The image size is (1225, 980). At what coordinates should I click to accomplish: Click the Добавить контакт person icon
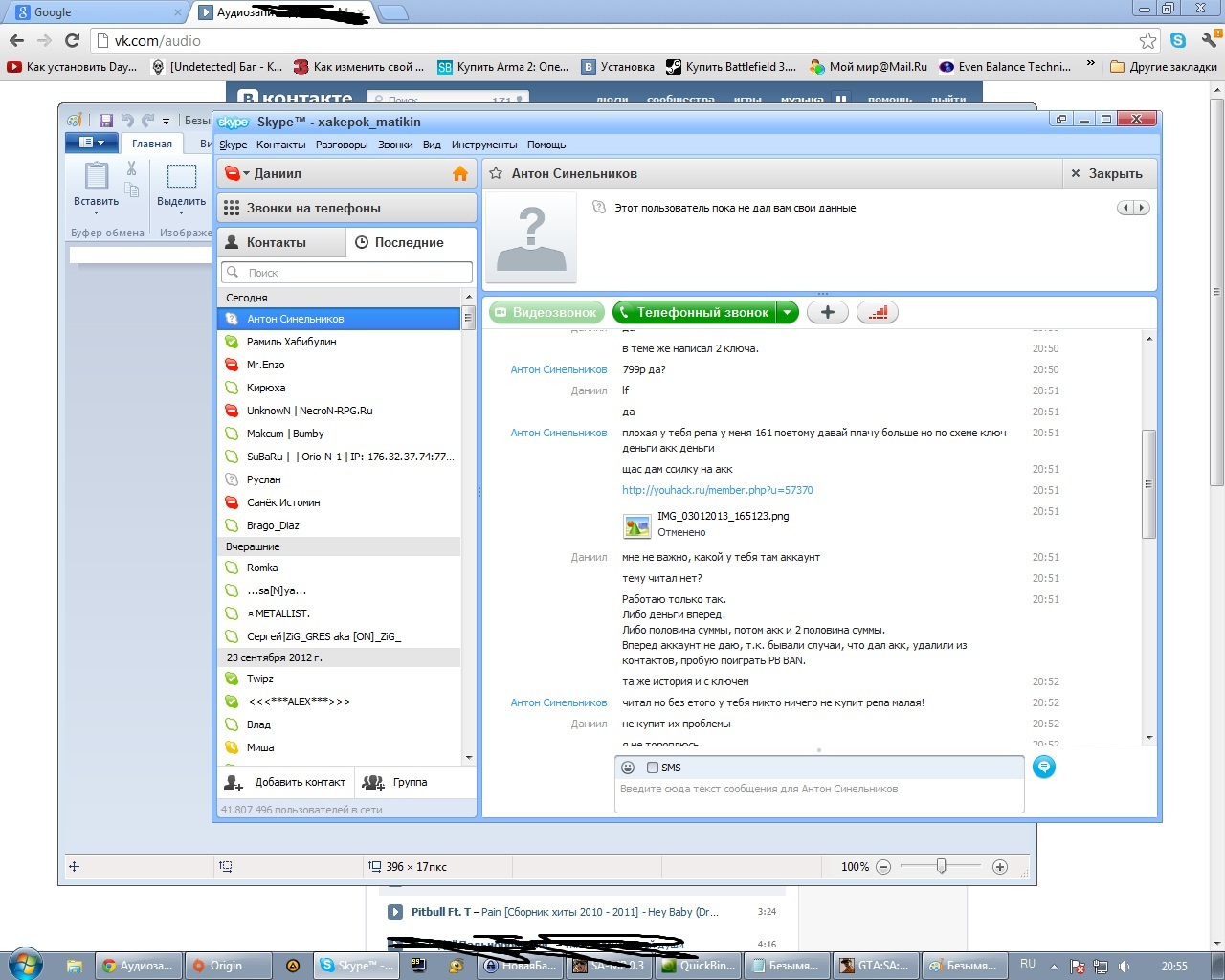pos(233,782)
